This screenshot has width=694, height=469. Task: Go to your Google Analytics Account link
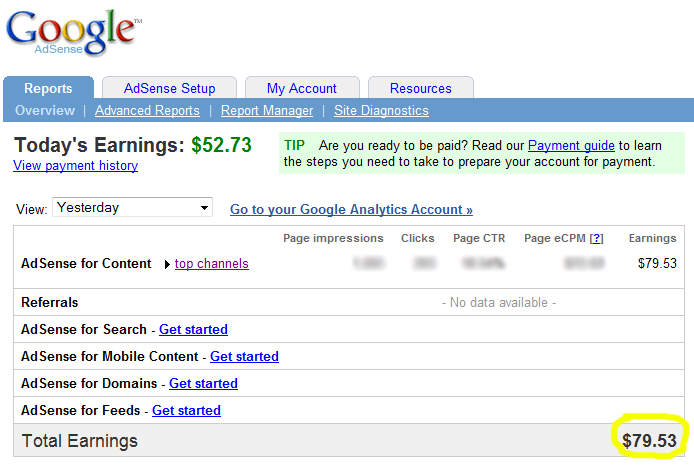coord(351,209)
